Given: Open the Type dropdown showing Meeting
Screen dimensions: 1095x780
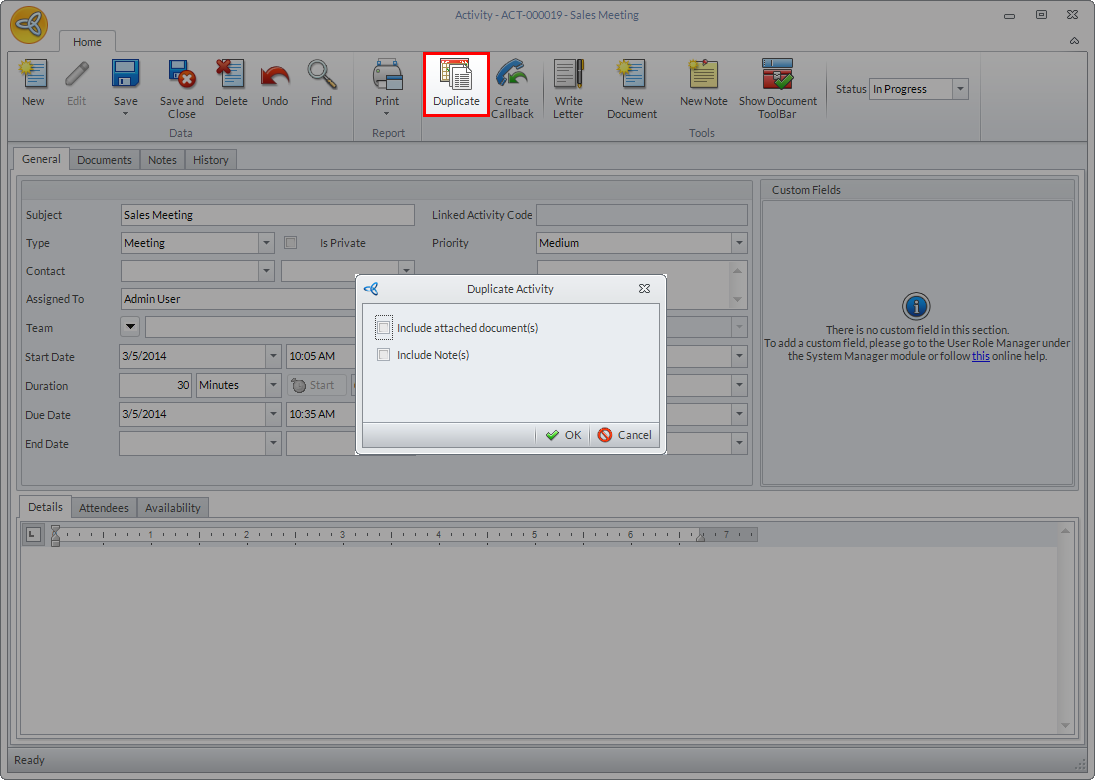Looking at the screenshot, I should point(266,243).
